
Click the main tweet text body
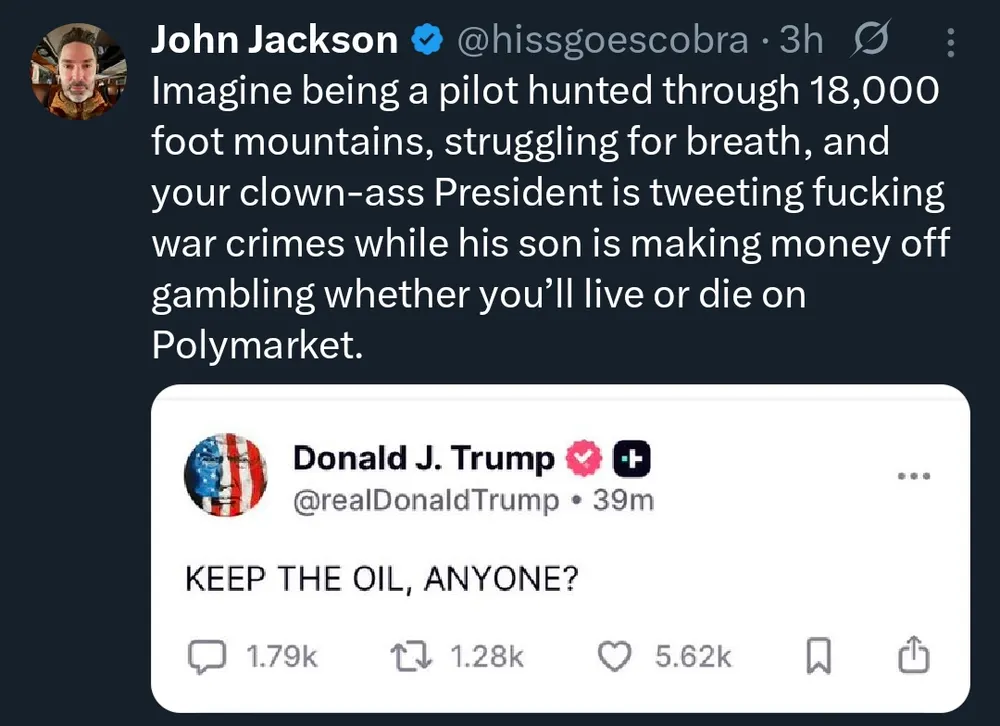(x=548, y=218)
